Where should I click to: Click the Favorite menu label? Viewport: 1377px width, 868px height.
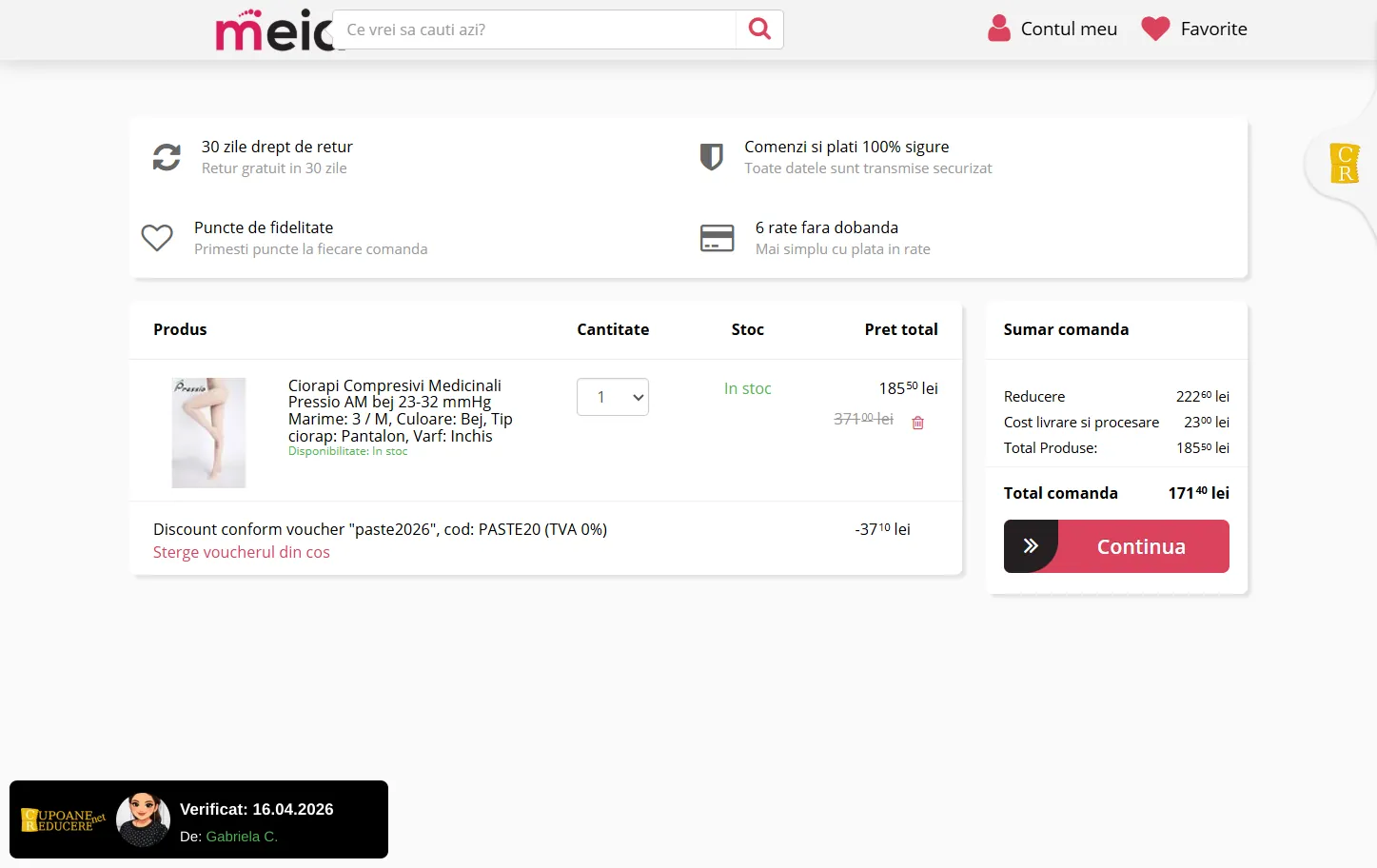[1213, 30]
